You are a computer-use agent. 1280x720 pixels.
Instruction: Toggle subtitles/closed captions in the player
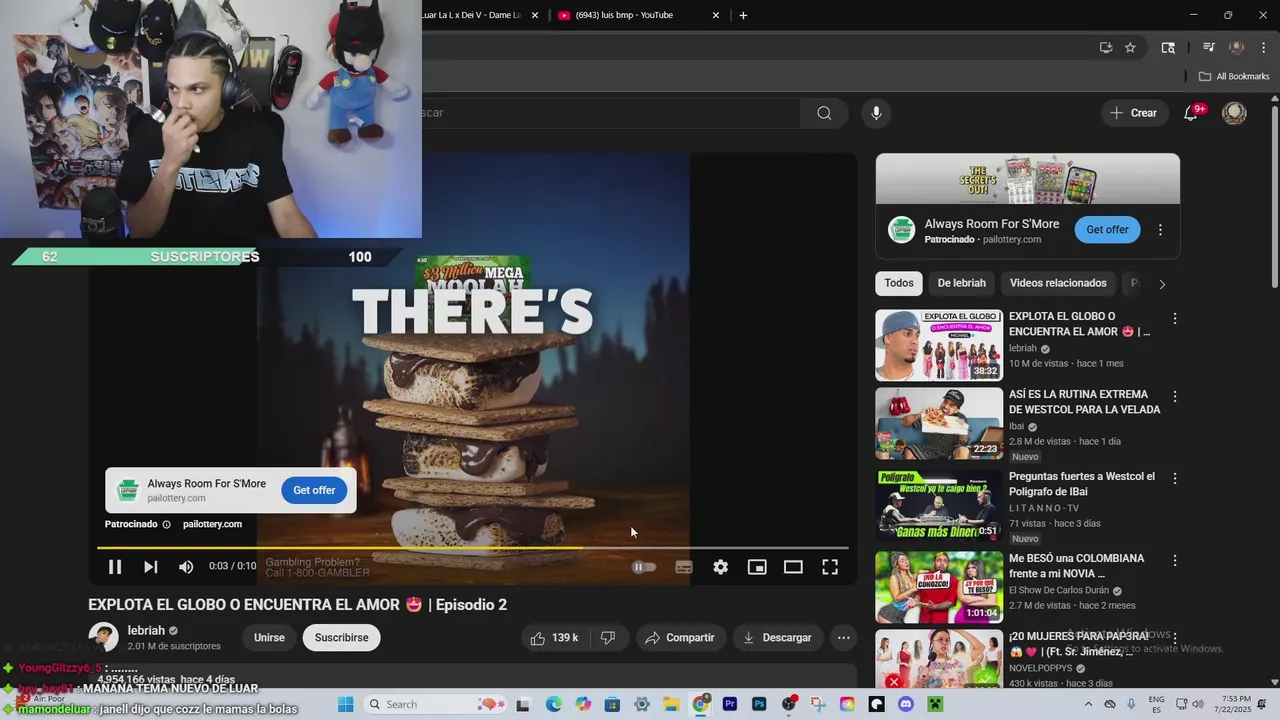[x=684, y=567]
